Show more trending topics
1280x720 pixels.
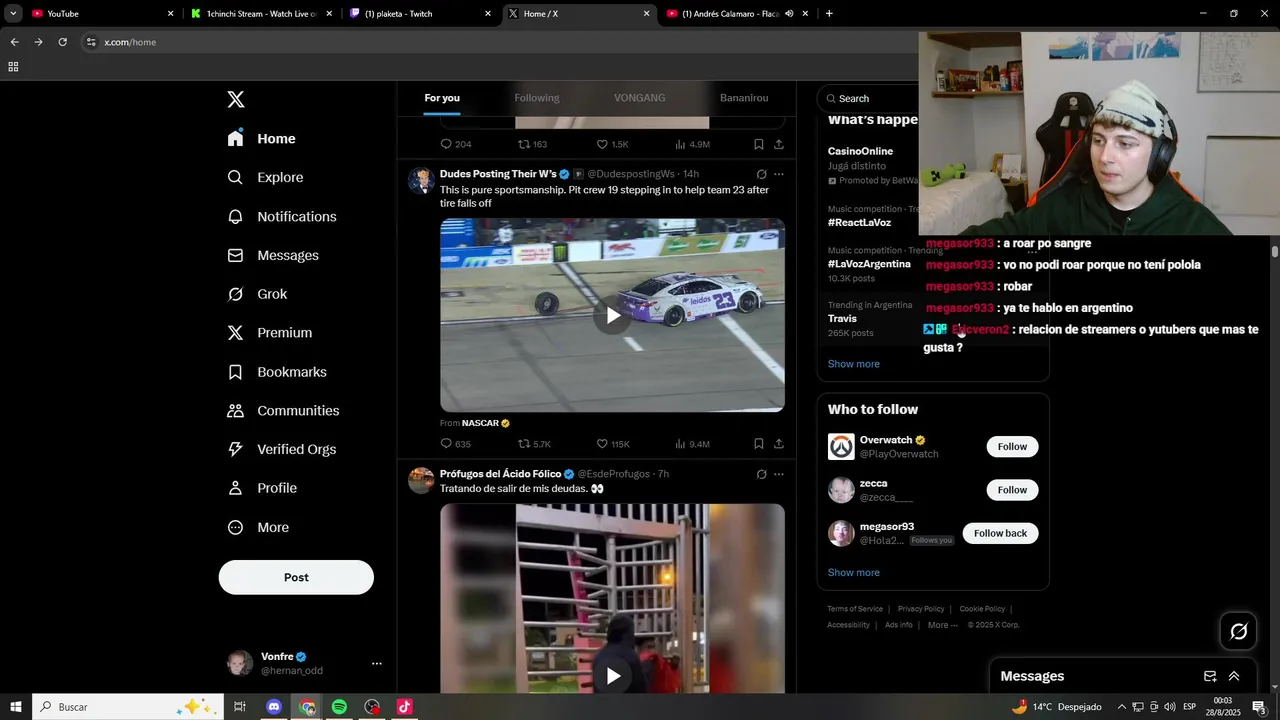point(854,364)
